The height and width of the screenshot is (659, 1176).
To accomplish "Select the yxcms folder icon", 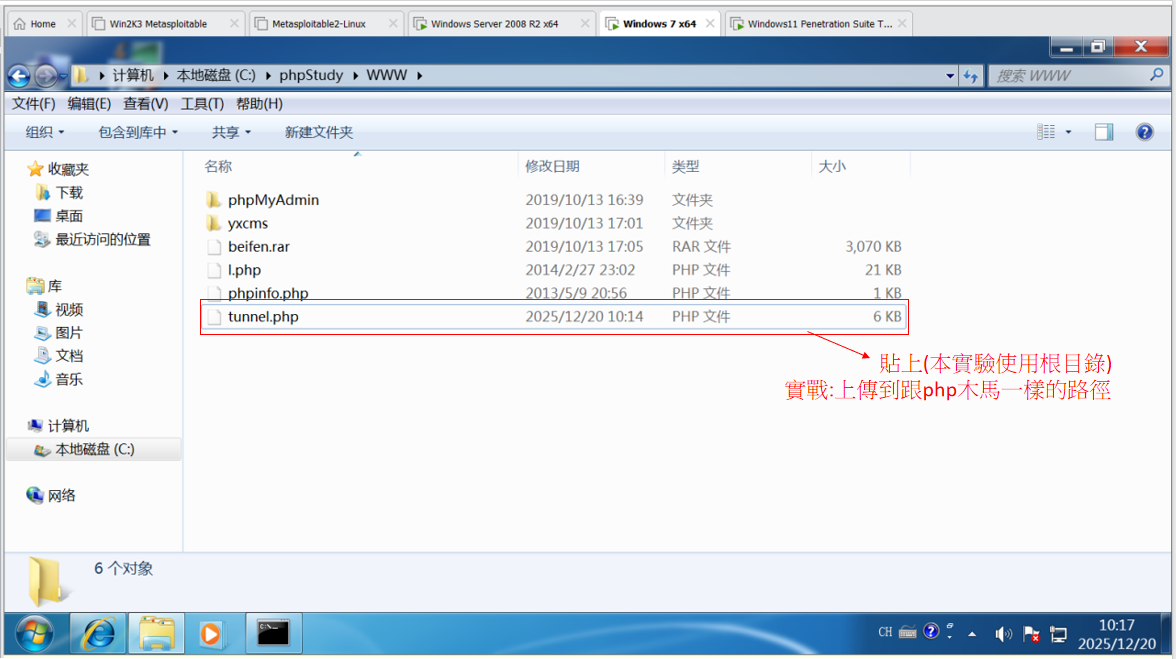I will 214,223.
